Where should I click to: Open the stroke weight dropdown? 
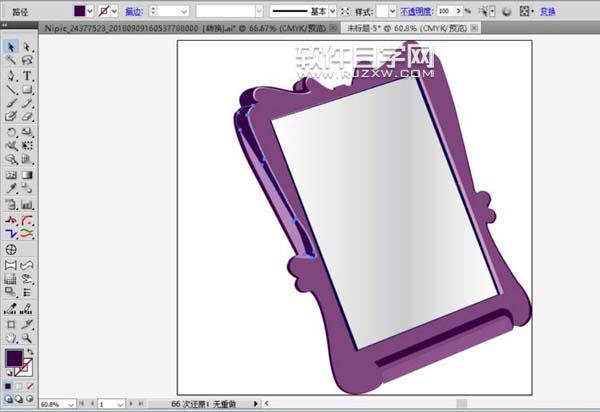[x=184, y=11]
